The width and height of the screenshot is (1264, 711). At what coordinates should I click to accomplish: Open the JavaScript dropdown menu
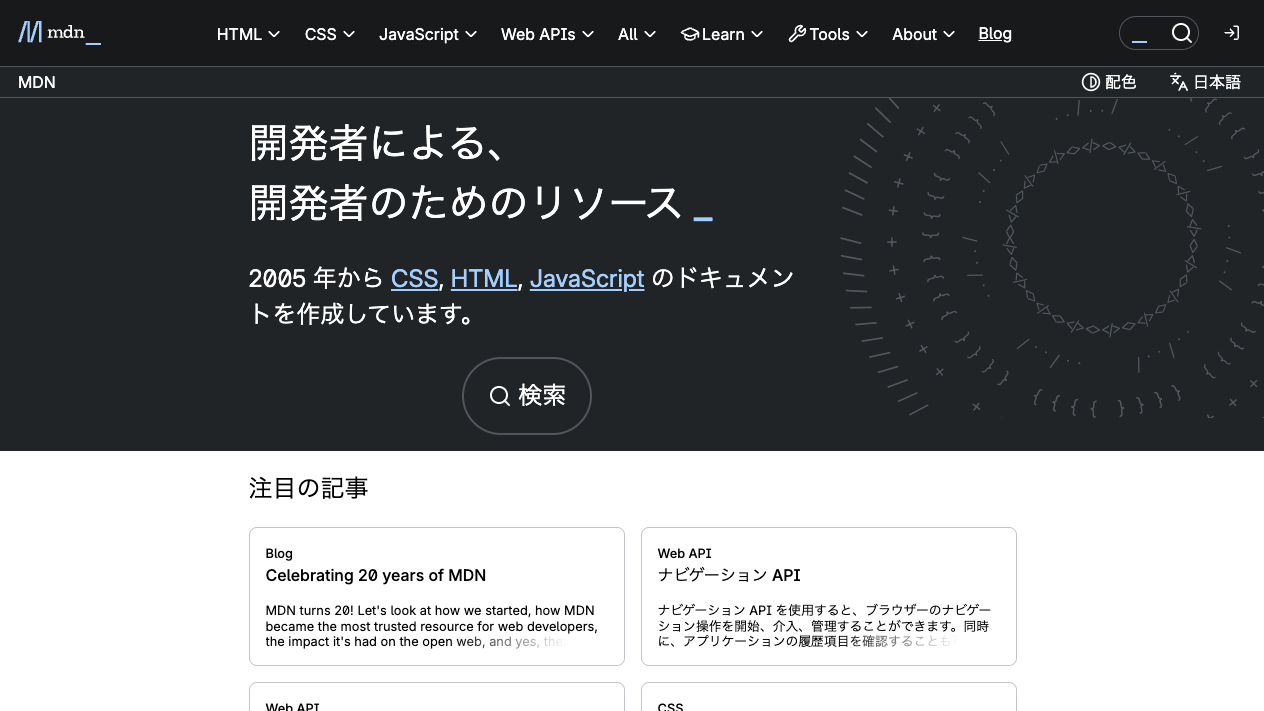427,34
